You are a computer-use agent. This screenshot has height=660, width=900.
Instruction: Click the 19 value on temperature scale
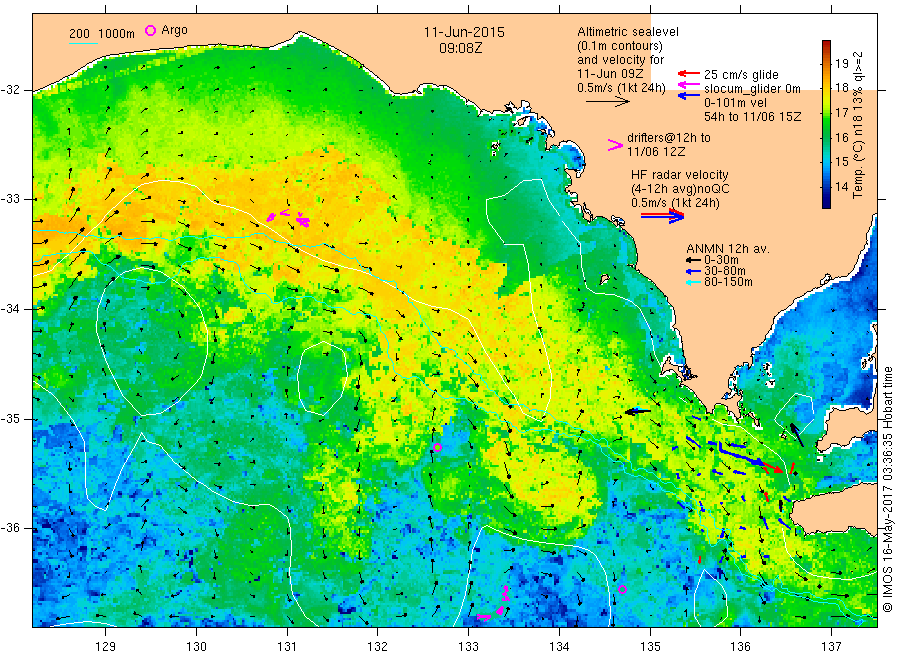[x=842, y=63]
